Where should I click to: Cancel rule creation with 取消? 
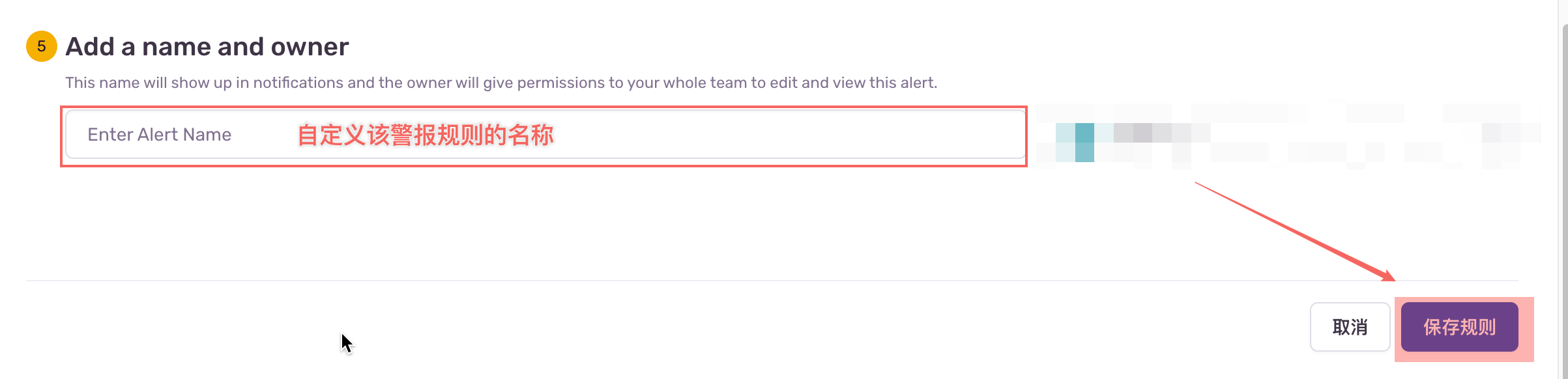1350,327
